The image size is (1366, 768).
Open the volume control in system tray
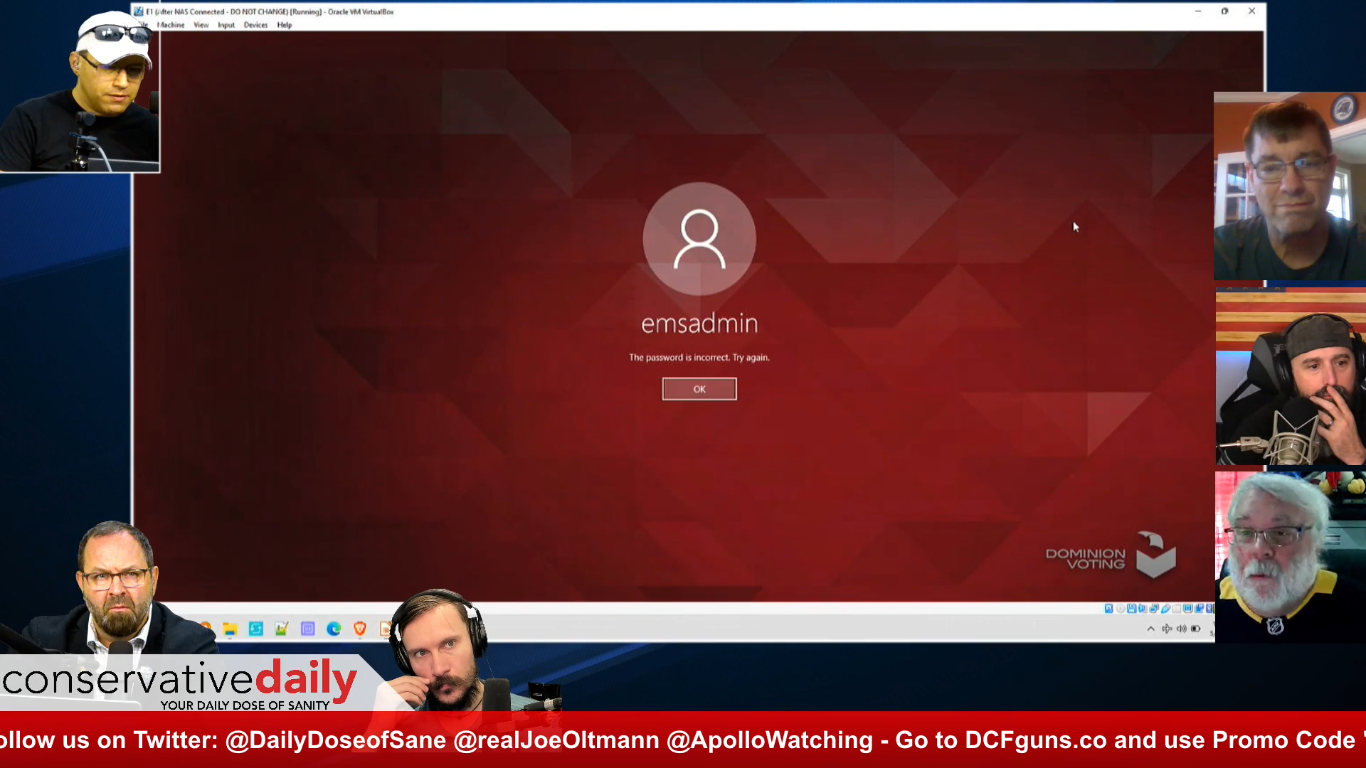pos(1182,629)
